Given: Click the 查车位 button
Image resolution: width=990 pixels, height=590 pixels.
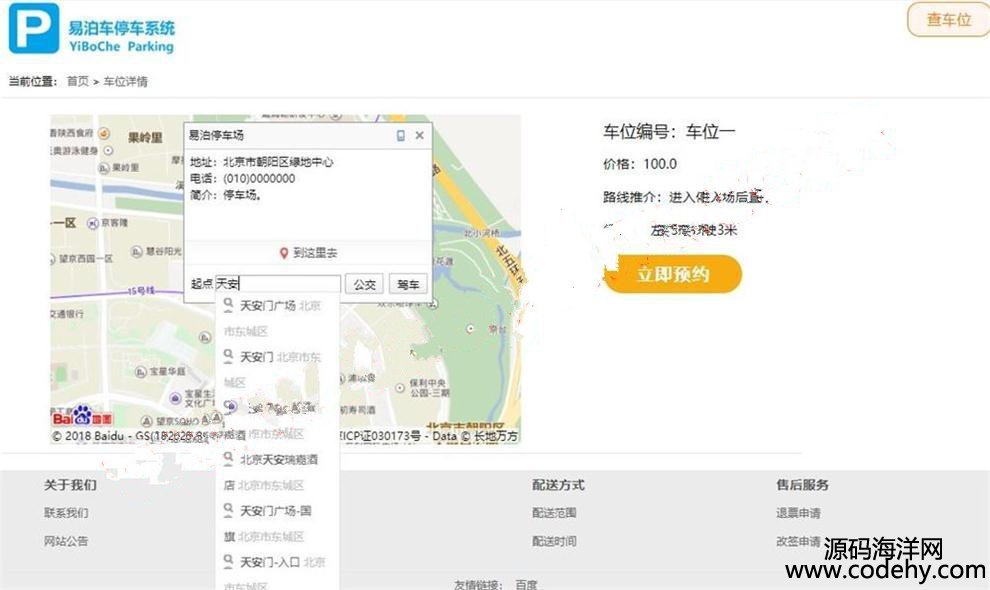Looking at the screenshot, I should [948, 20].
